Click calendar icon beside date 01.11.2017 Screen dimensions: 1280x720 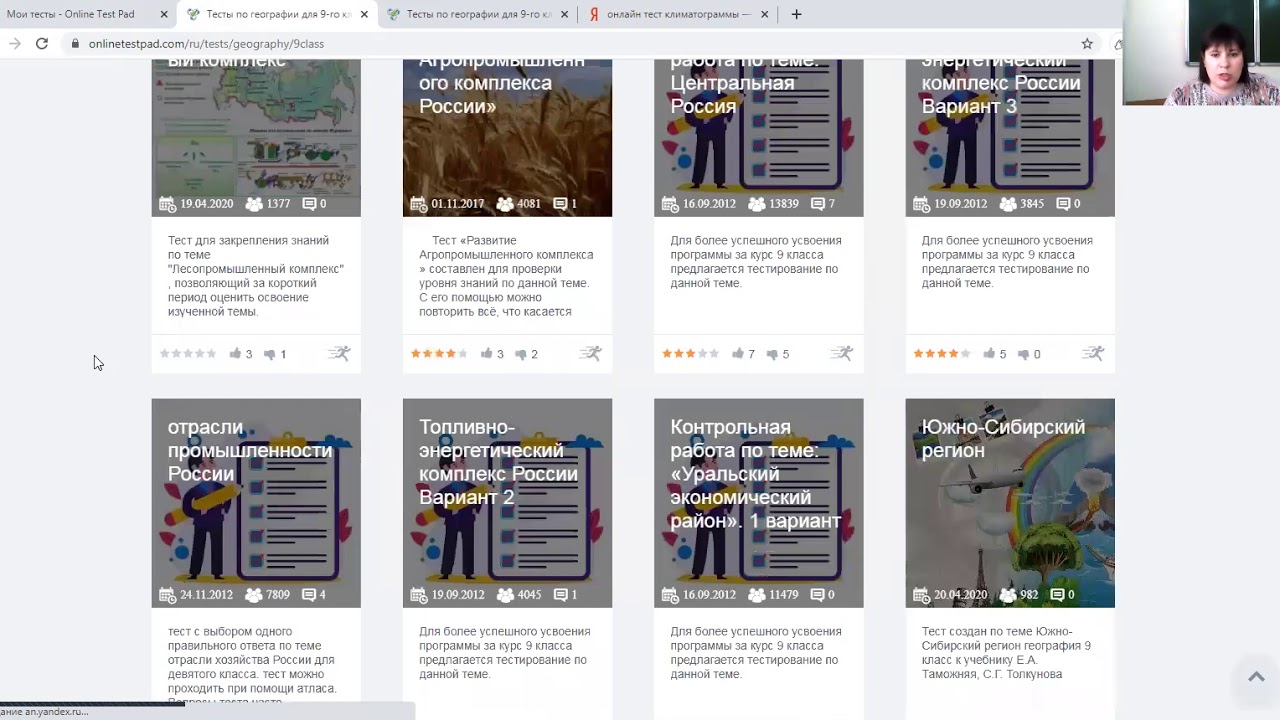click(419, 204)
